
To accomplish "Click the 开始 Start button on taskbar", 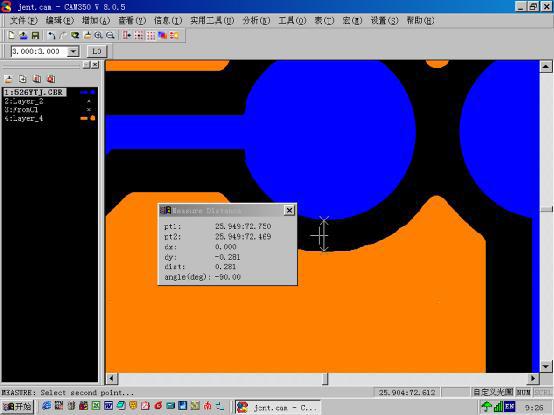I will 17,407.
